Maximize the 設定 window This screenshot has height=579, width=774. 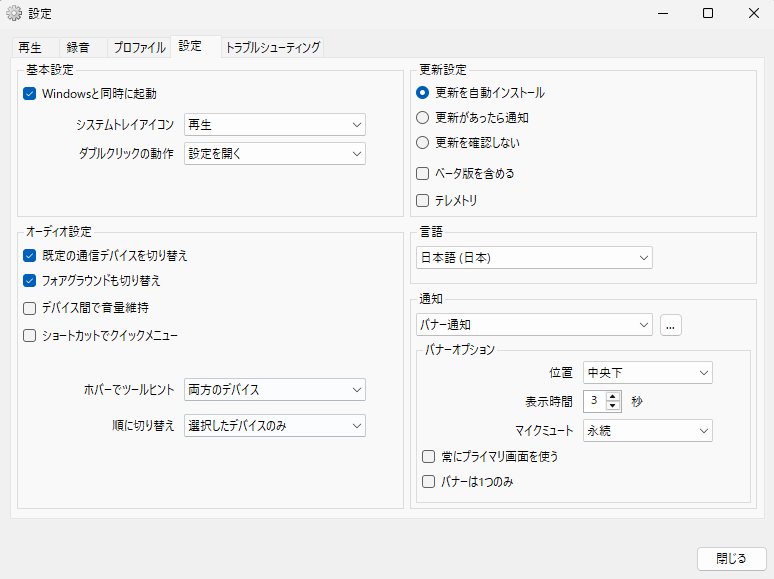(708, 13)
